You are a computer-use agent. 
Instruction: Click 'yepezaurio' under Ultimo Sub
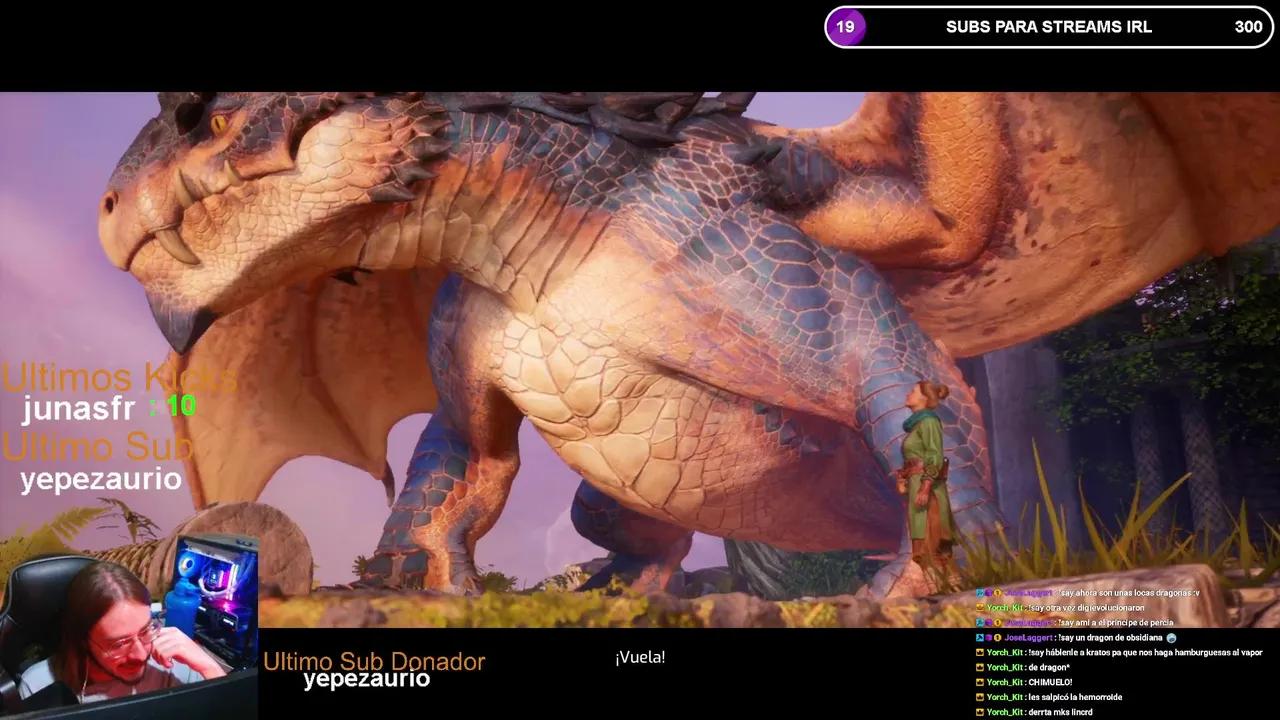[100, 479]
